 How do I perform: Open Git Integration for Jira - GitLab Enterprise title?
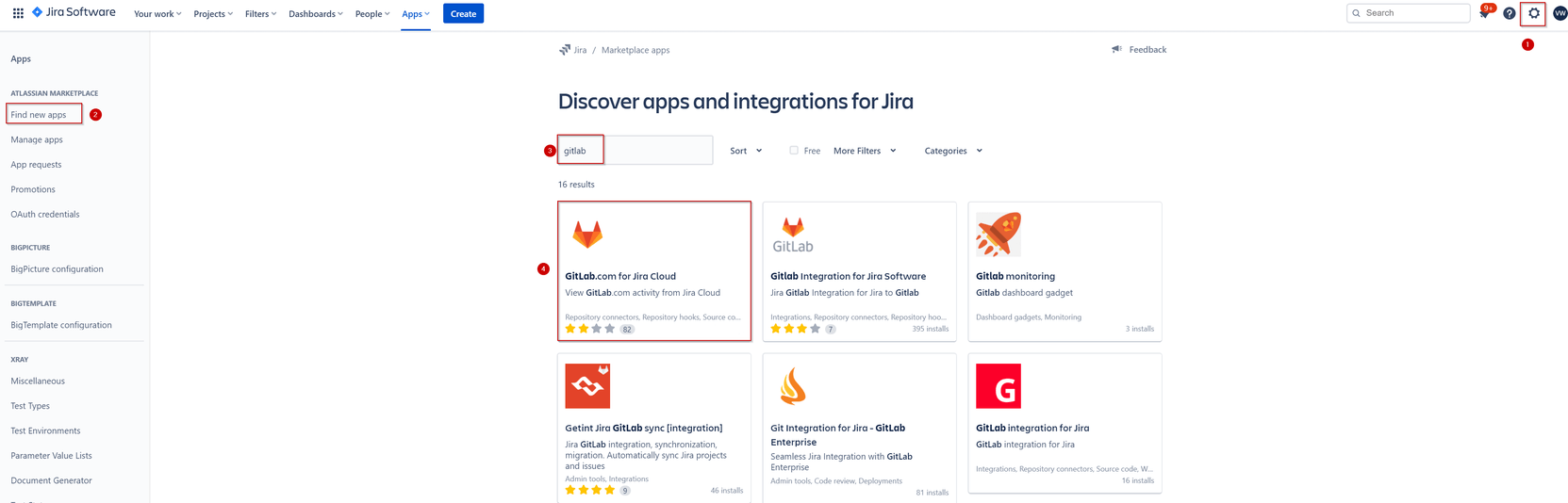point(837,434)
